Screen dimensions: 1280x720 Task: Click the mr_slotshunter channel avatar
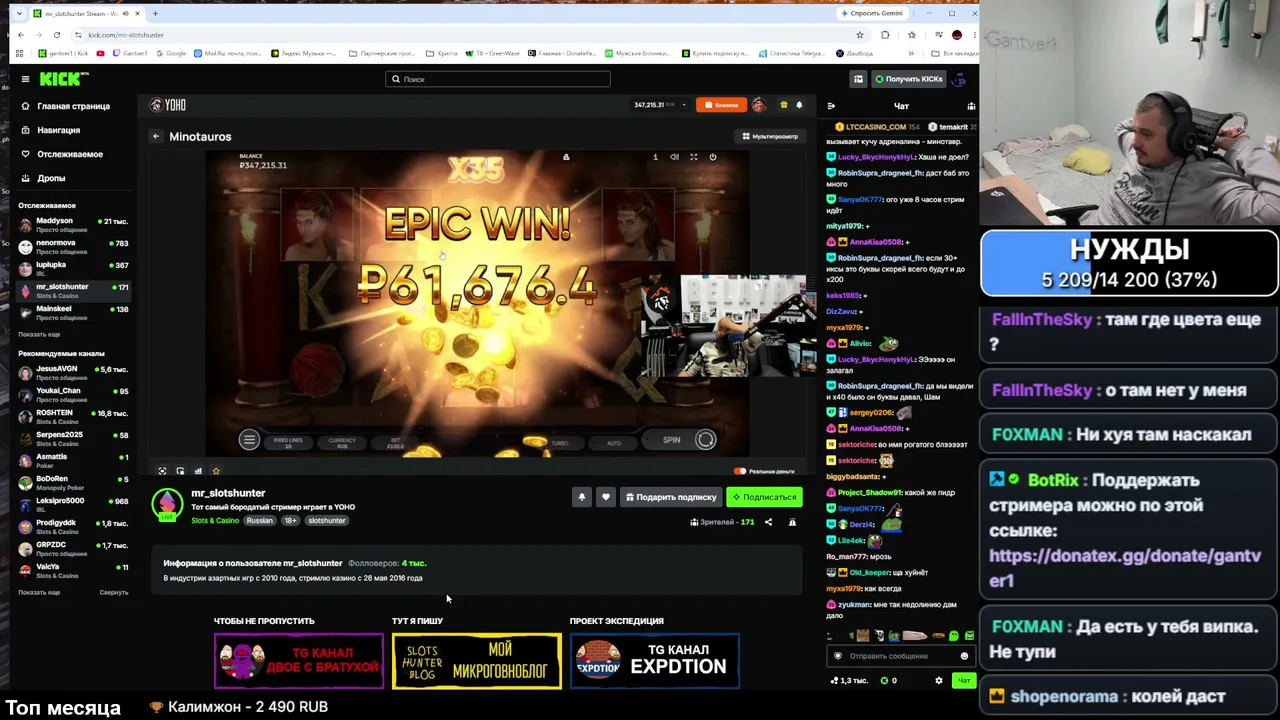point(168,505)
